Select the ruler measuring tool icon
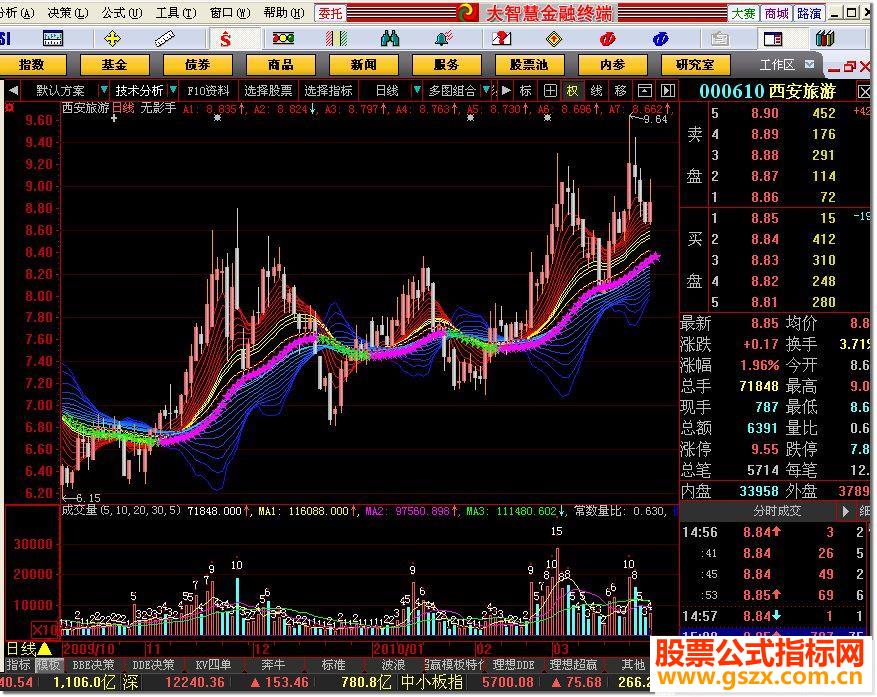The height and width of the screenshot is (697, 877). pos(164,39)
